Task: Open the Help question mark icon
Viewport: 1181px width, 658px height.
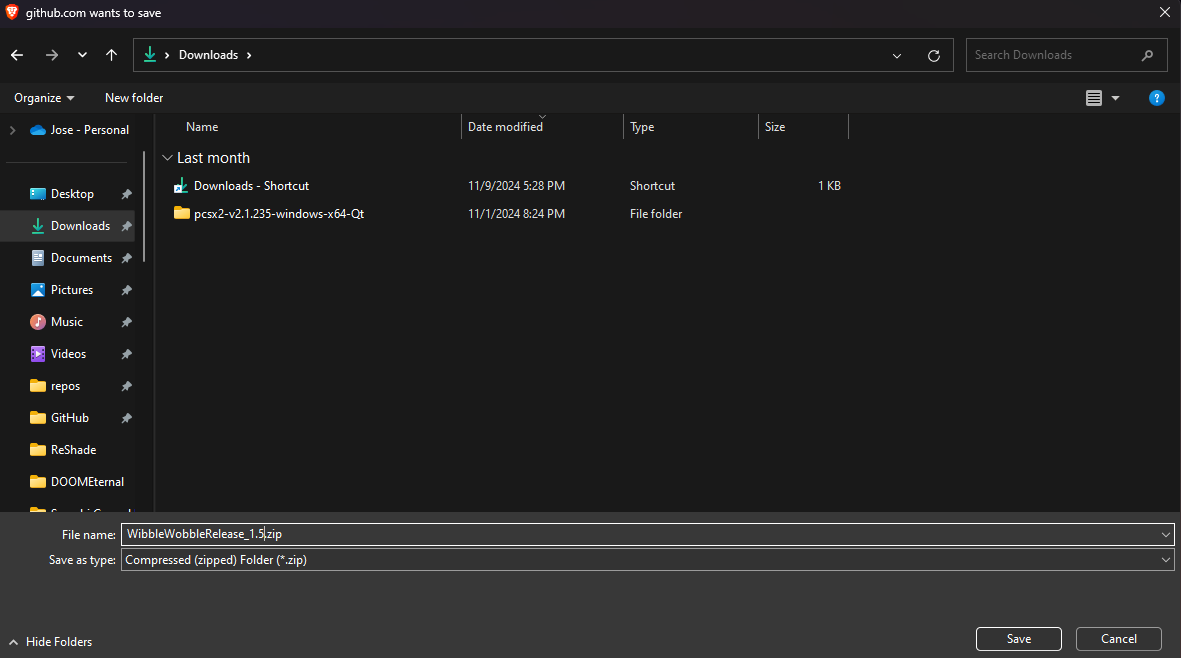Action: click(1156, 98)
